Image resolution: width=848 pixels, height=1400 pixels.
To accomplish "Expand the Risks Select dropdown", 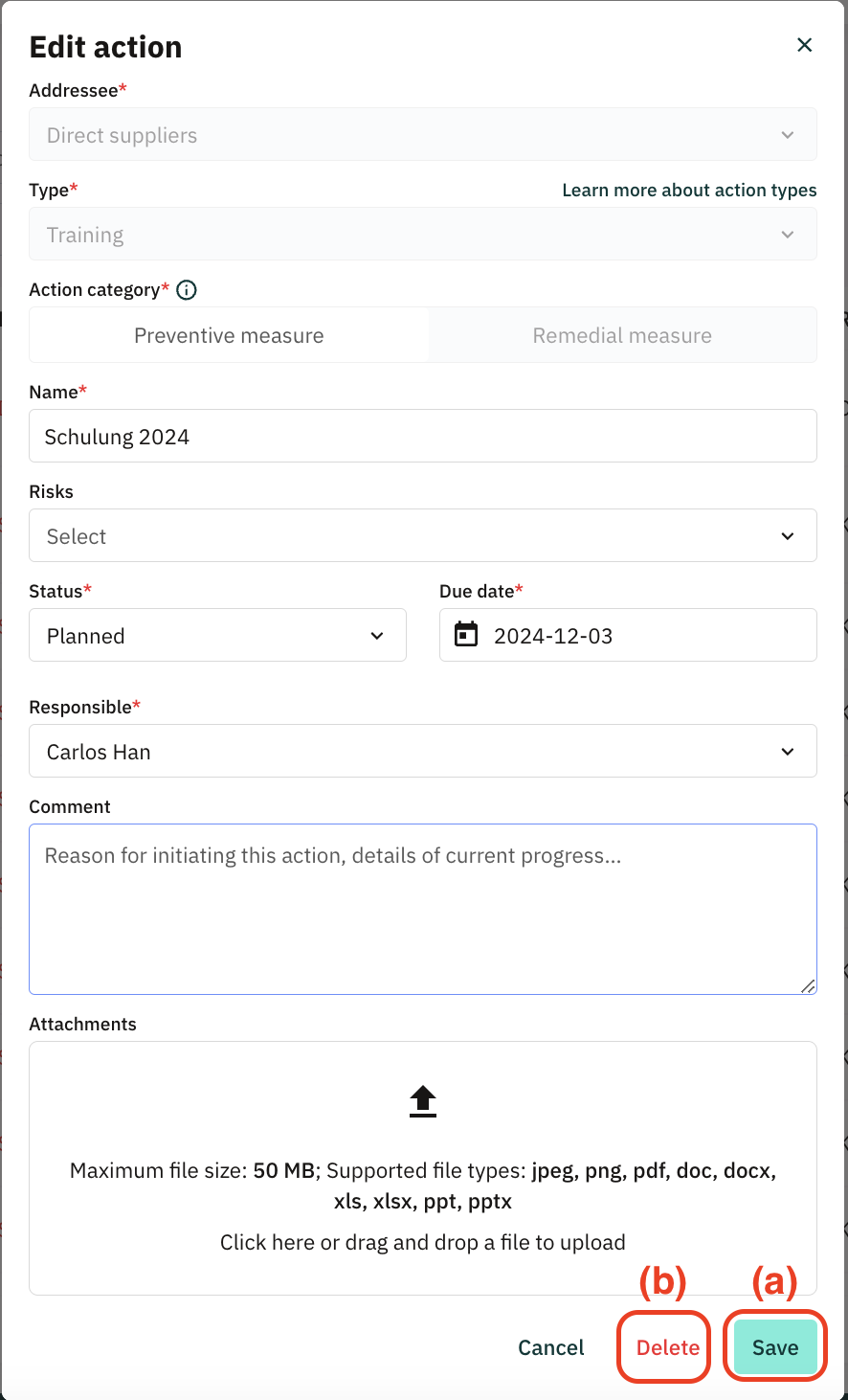I will [x=423, y=536].
